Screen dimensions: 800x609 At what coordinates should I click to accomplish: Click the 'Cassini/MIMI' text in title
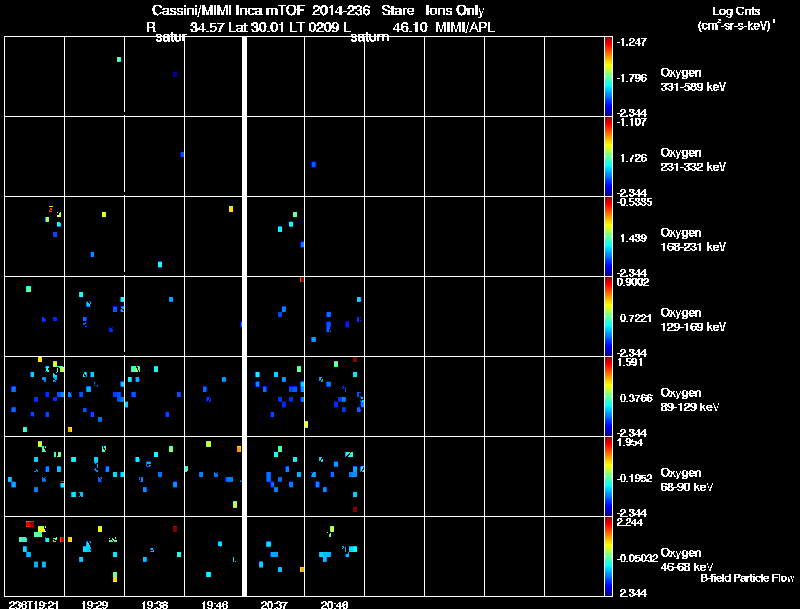coord(192,11)
